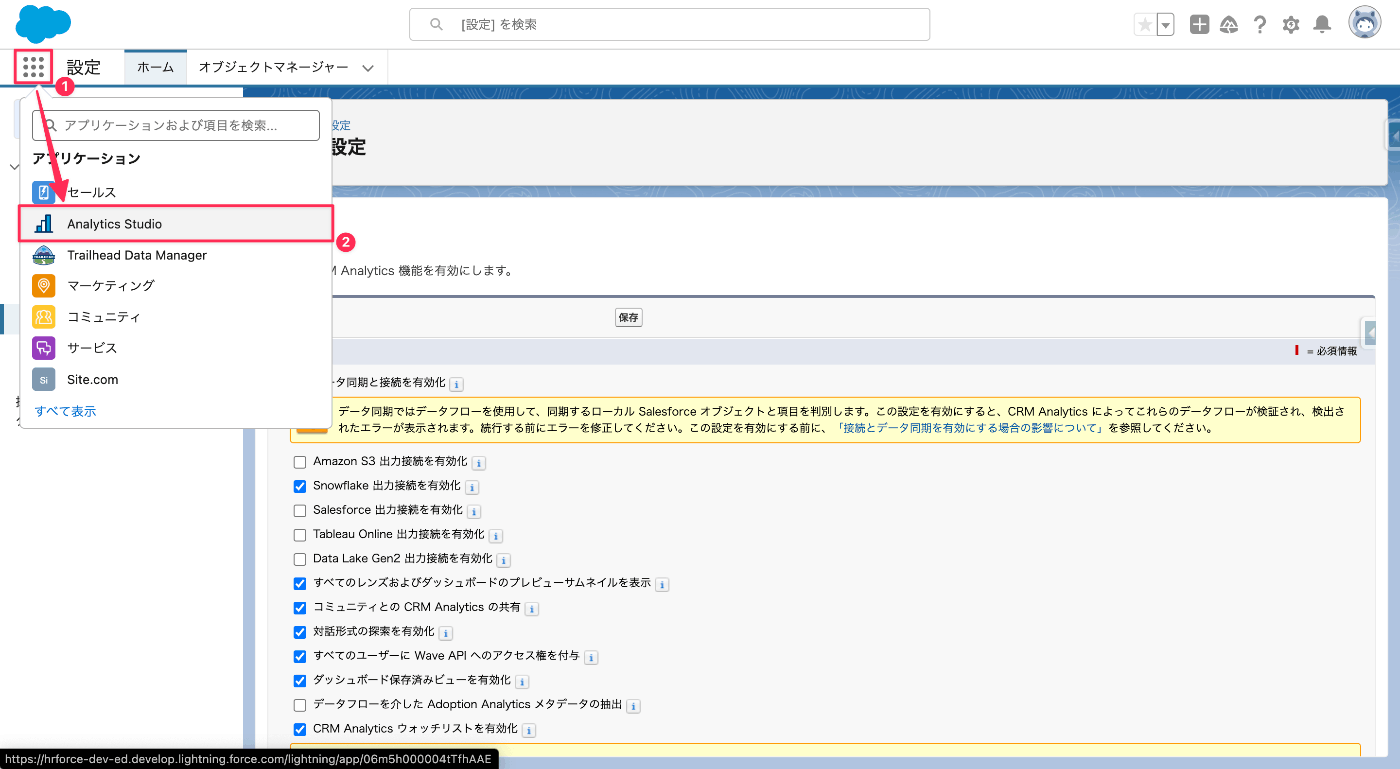Click the Save button
The width and height of the screenshot is (1400, 769).
[629, 317]
